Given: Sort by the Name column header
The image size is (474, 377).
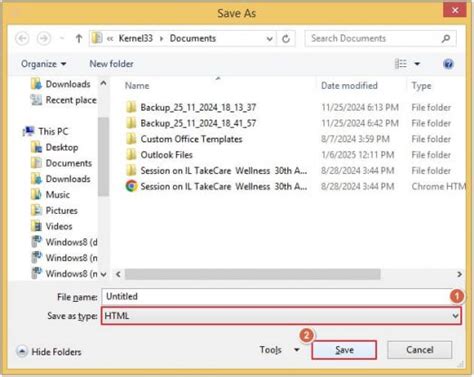Looking at the screenshot, I should click(137, 86).
